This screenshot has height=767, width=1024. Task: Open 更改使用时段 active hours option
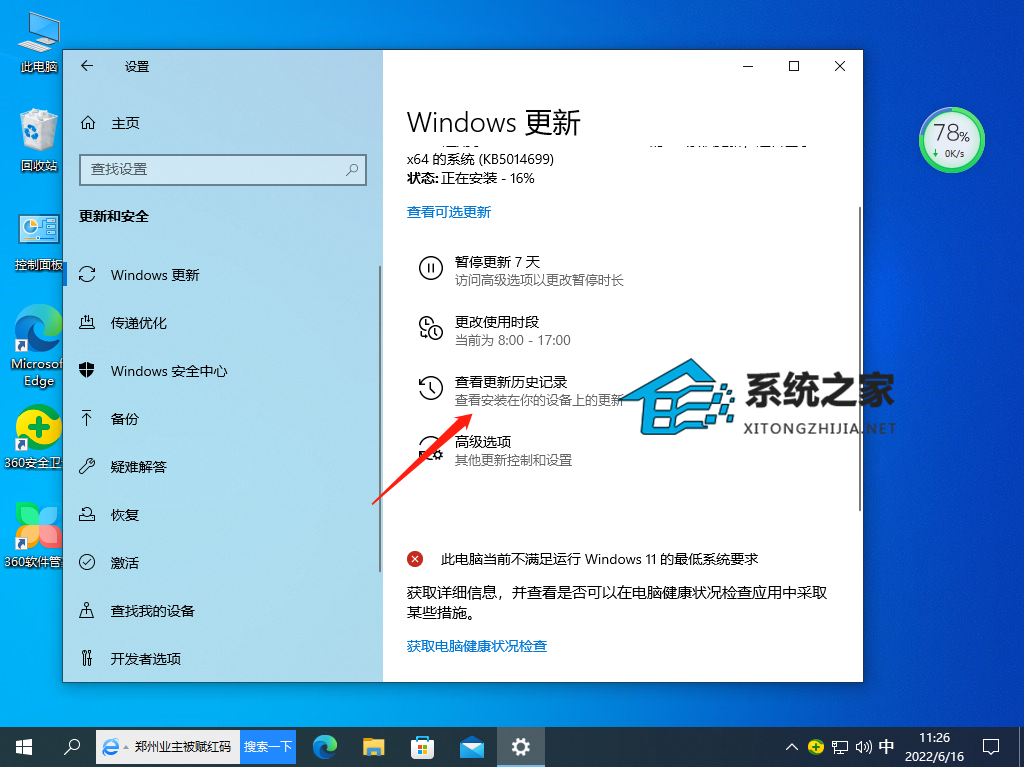[497, 322]
